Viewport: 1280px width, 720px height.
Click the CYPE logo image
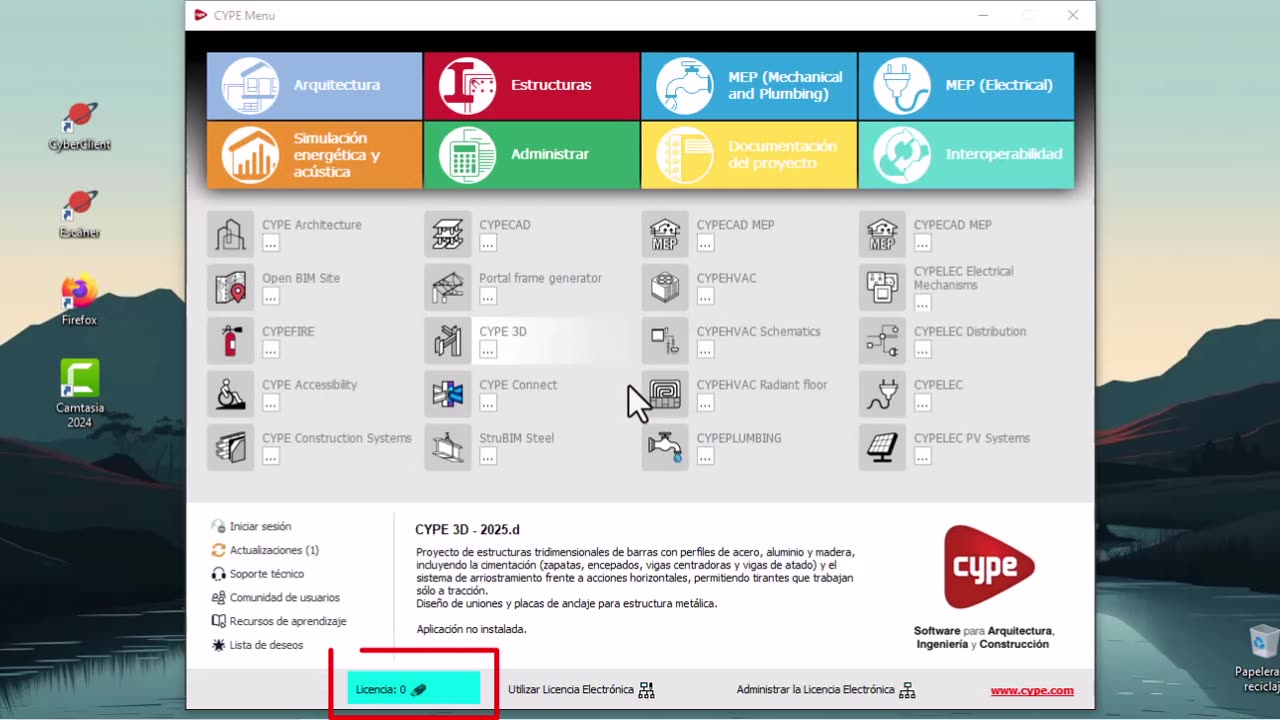point(989,568)
